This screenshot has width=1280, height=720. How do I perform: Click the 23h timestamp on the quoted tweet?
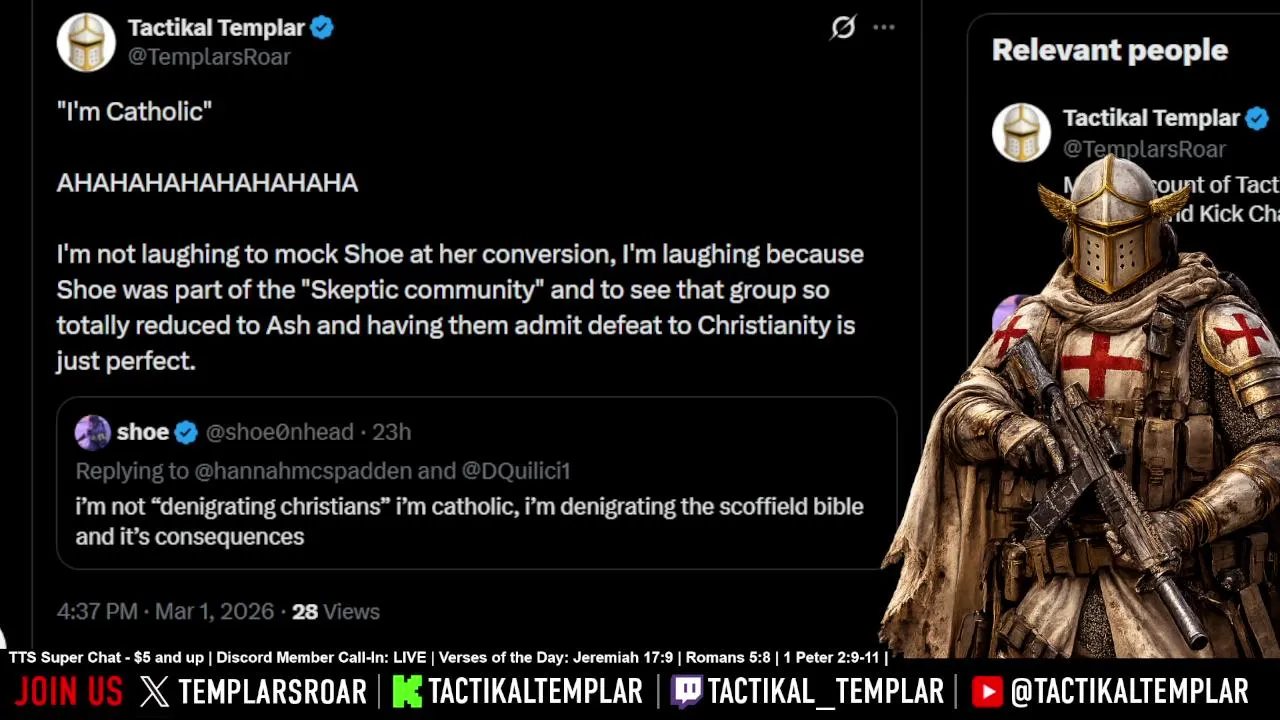pyautogui.click(x=391, y=432)
